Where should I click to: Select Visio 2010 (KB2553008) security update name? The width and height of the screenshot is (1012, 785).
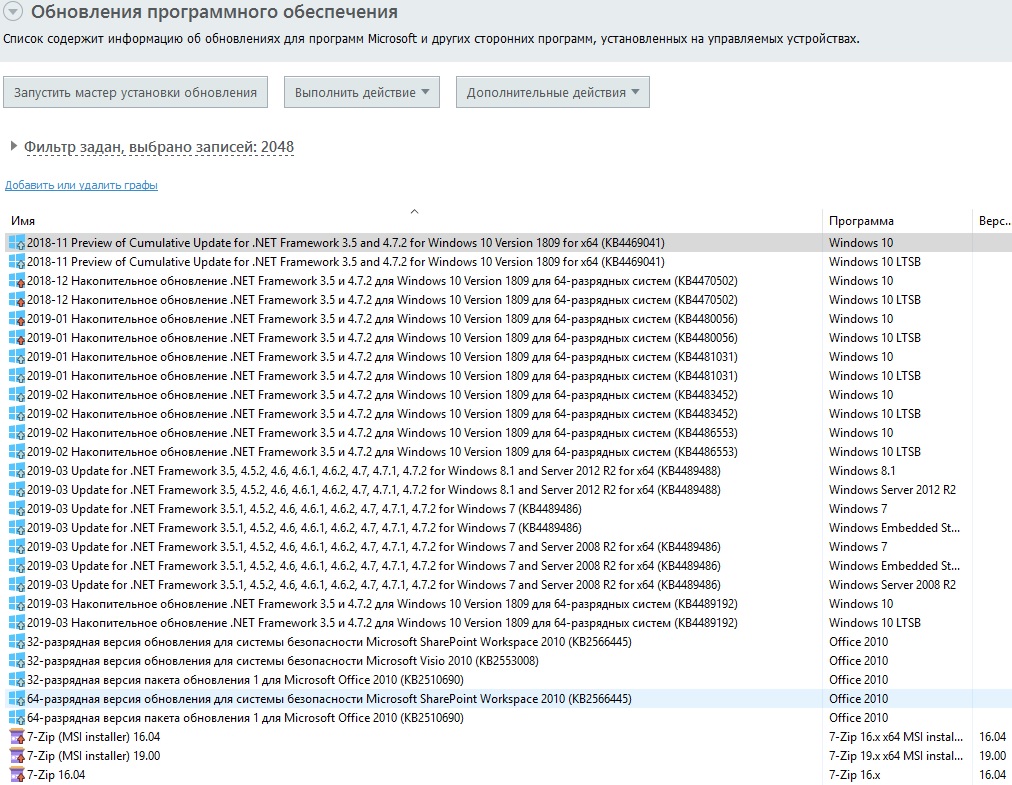[x=283, y=661]
